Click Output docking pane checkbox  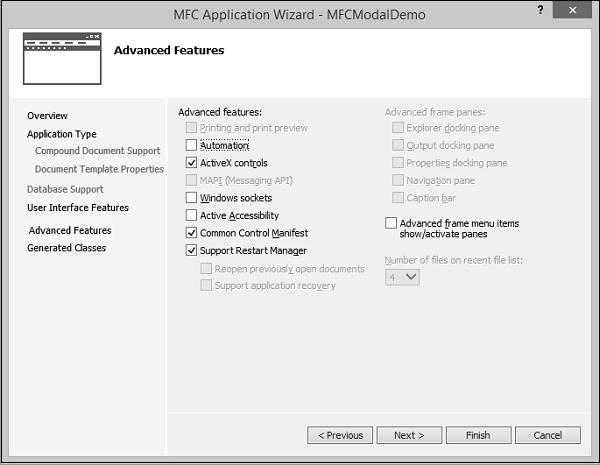[x=398, y=145]
